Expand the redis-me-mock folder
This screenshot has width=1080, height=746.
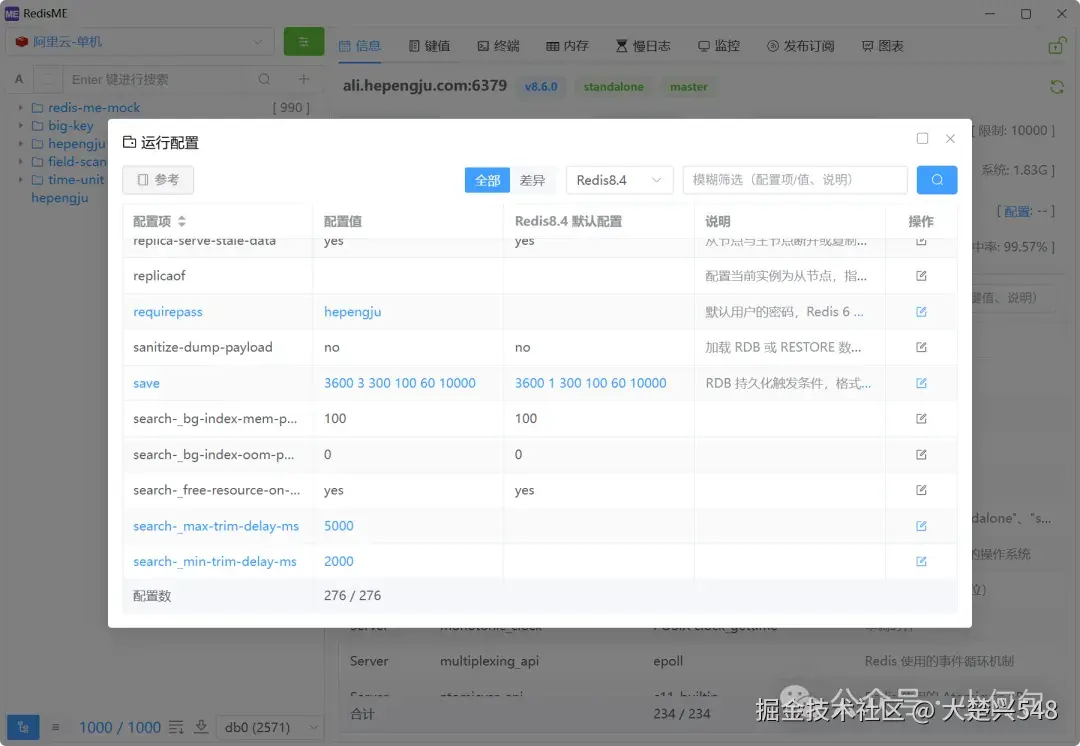tap(21, 107)
